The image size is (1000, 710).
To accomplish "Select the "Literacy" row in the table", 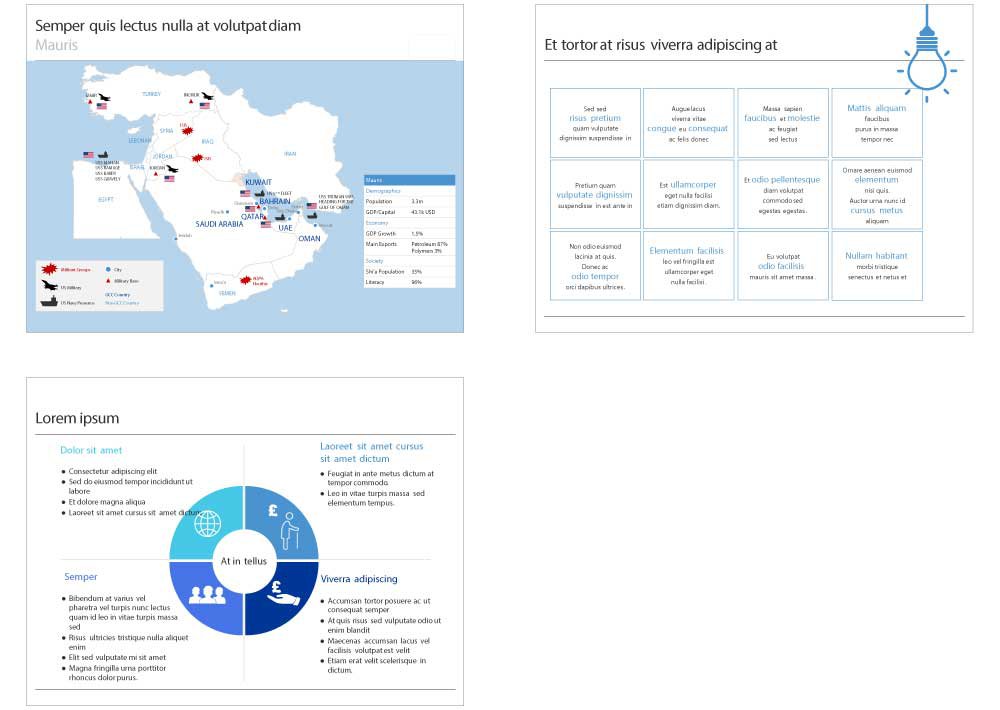I will [409, 282].
